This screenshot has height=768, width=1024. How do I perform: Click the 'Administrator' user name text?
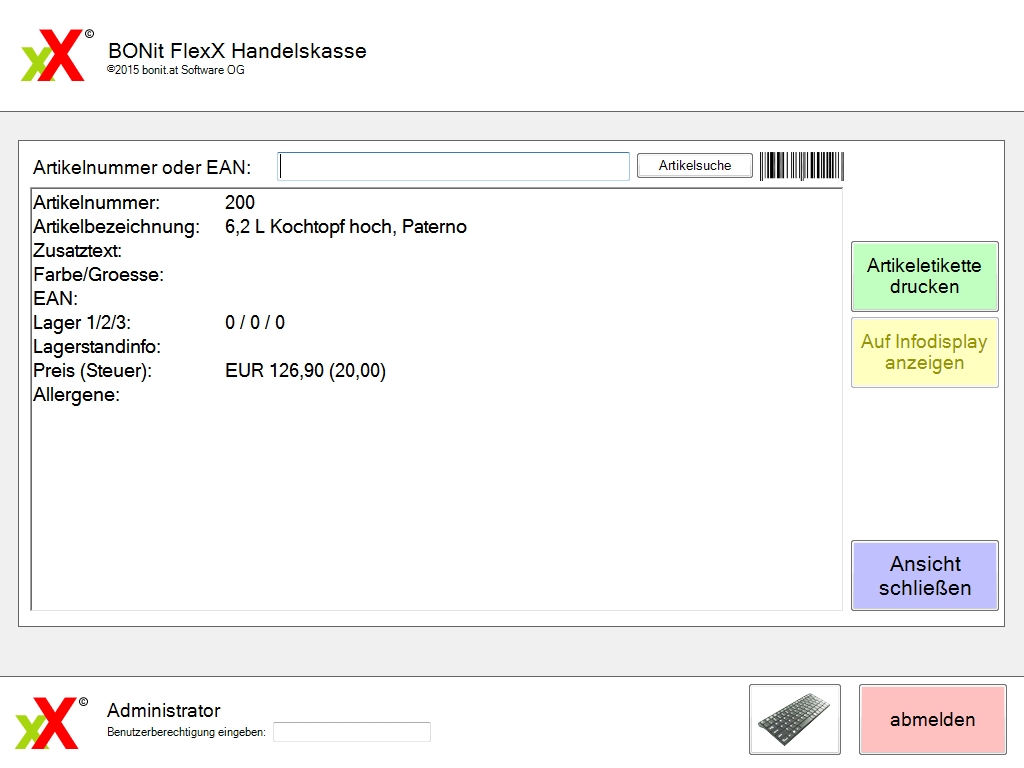click(164, 711)
